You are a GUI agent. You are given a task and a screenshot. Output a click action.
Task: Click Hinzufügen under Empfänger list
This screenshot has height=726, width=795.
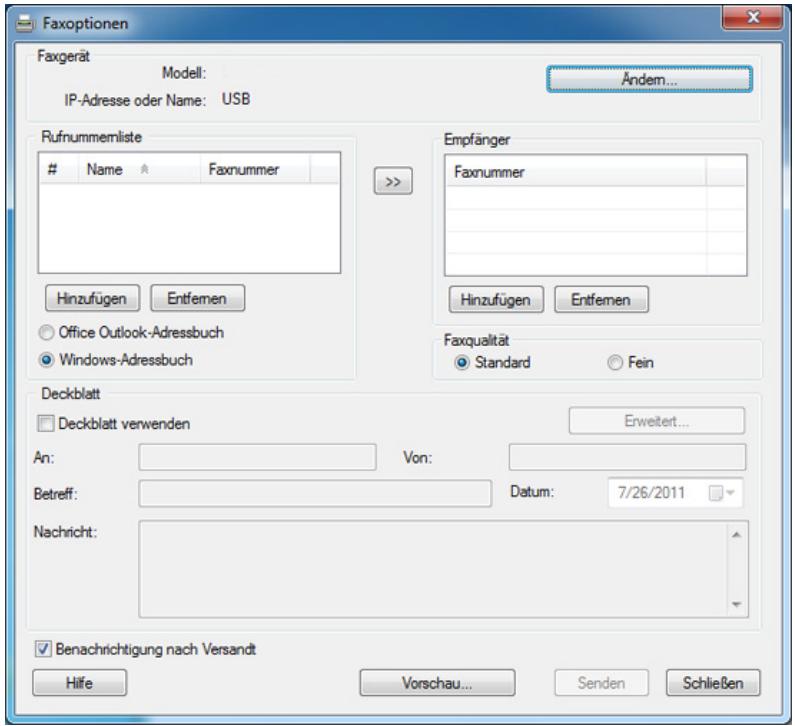(496, 300)
